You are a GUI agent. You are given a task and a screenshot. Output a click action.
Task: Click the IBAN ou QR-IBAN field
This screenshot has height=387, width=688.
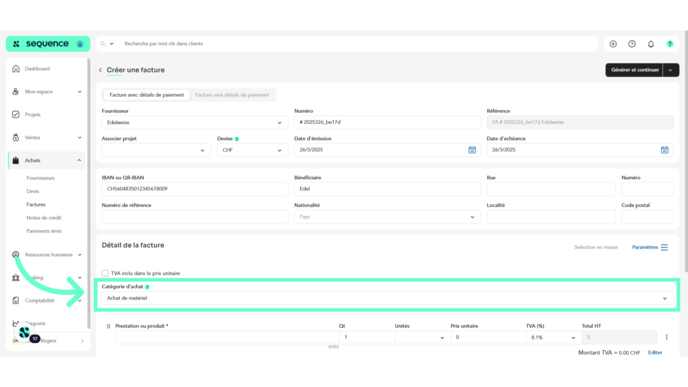coord(195,189)
